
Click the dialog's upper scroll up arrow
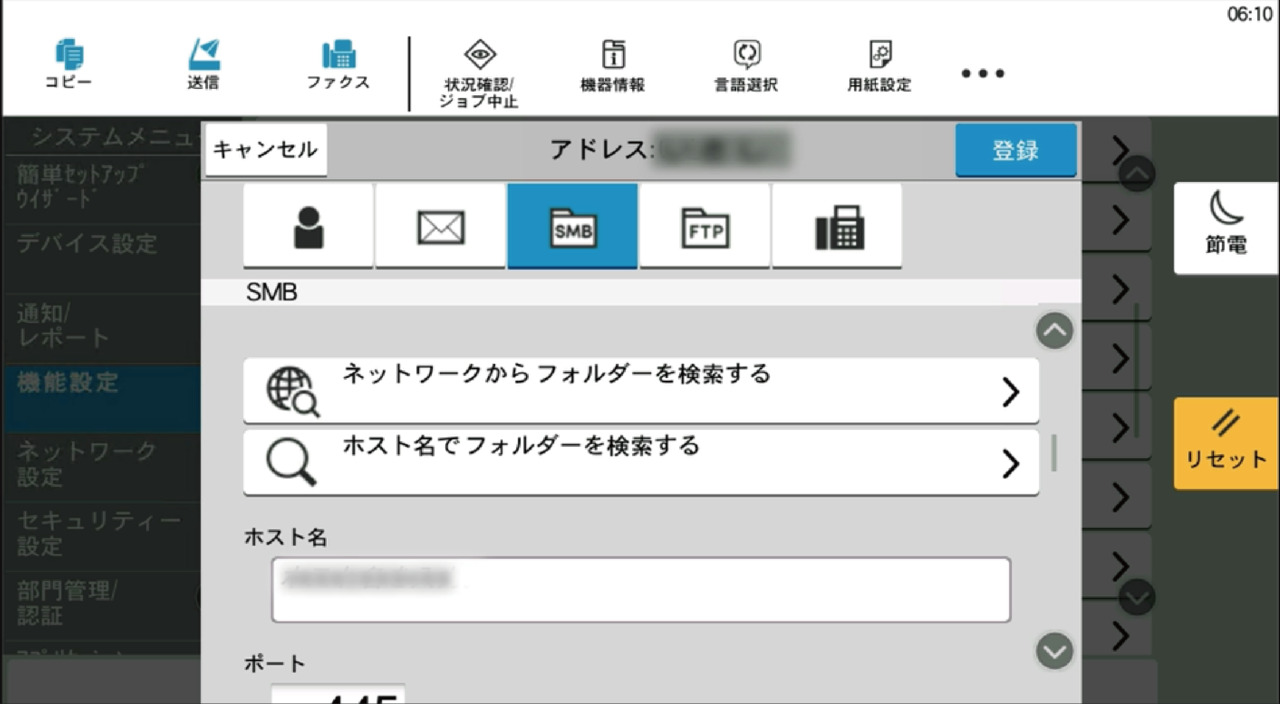[x=1055, y=330]
